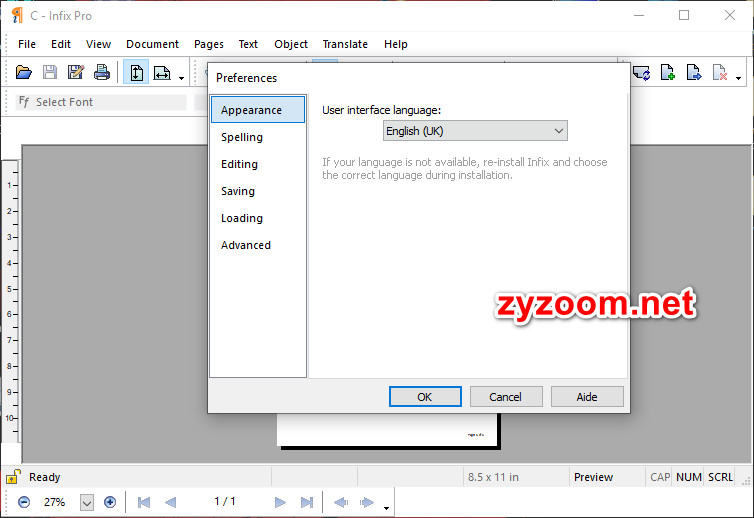
Task: Click the Select Font field
Action: pos(101,102)
